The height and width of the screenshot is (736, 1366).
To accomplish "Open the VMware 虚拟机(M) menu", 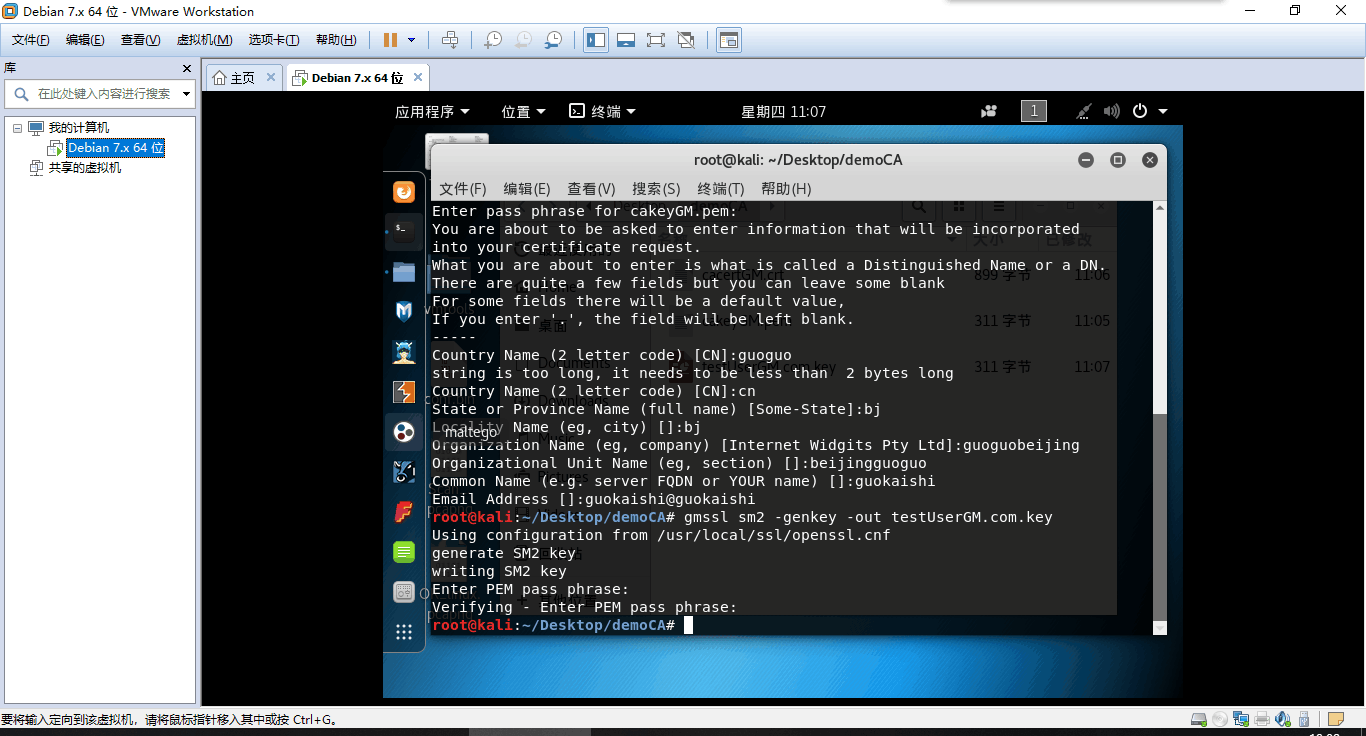I will click(204, 40).
